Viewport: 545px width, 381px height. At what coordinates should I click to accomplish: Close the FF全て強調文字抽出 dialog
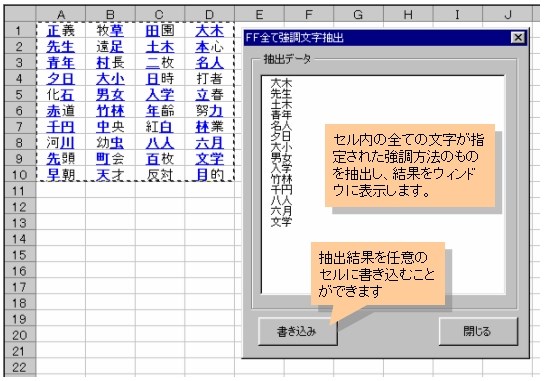coord(518,37)
